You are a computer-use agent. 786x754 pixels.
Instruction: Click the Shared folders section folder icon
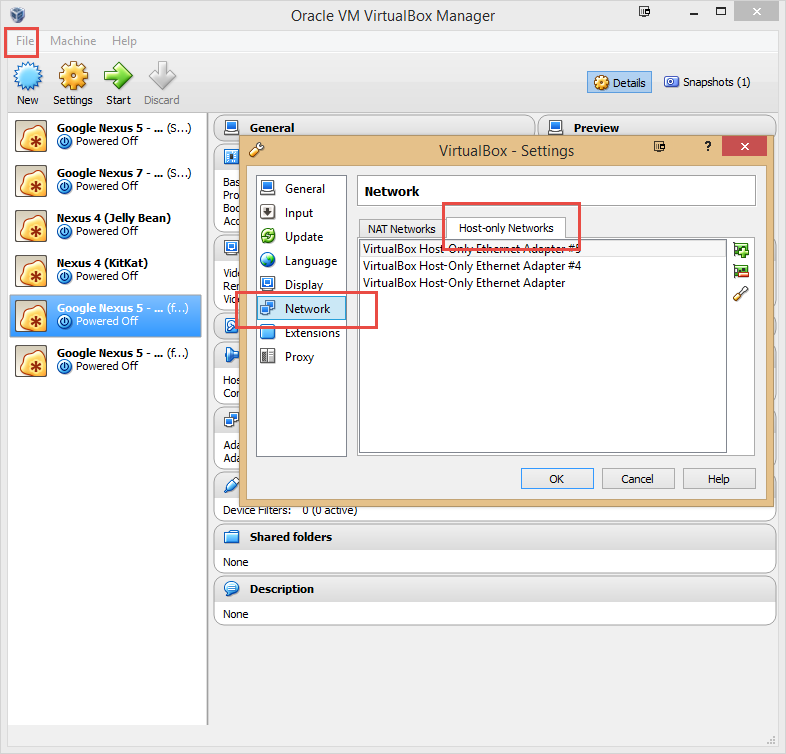(x=232, y=537)
